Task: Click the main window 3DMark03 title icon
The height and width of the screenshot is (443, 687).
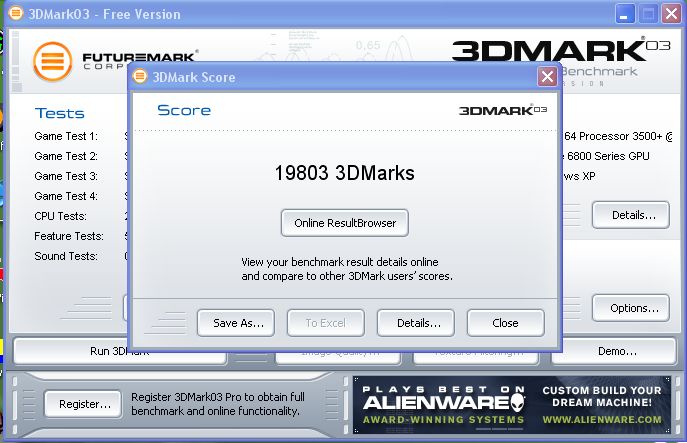Action: (x=16, y=13)
